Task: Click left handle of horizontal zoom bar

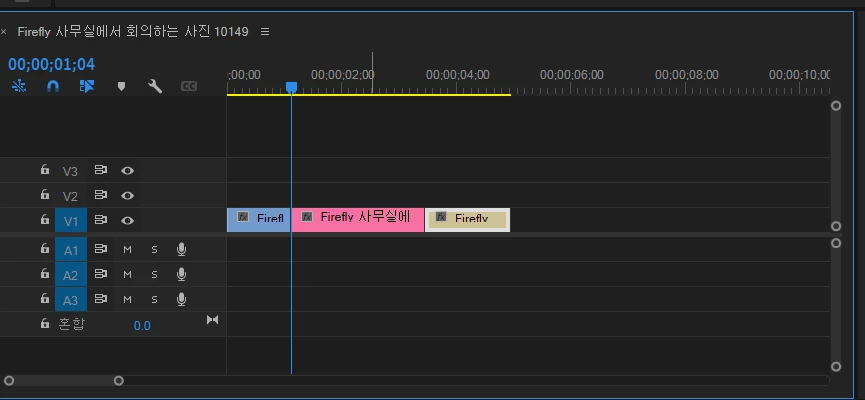Action: 8,380
